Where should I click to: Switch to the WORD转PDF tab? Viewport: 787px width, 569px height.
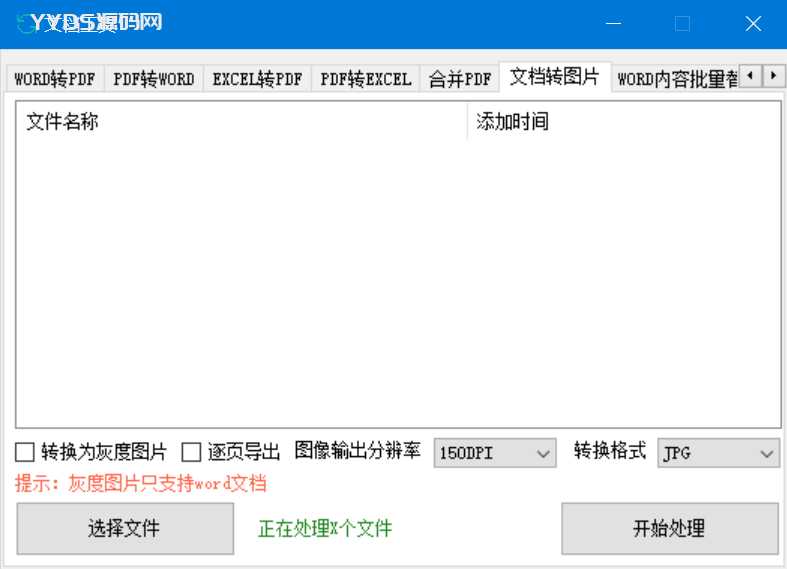(54, 79)
